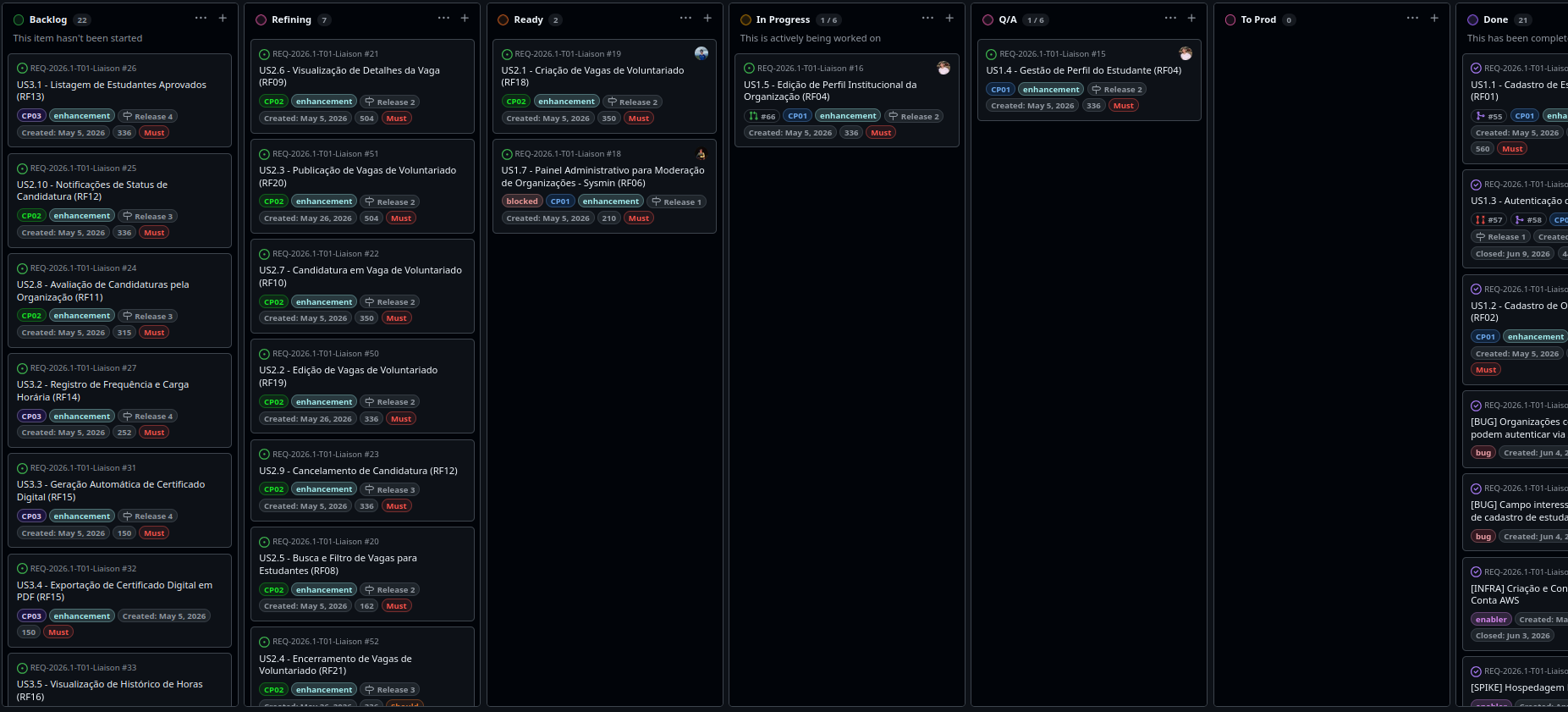
Task: Open the In Progress column options menu
Action: (927, 18)
